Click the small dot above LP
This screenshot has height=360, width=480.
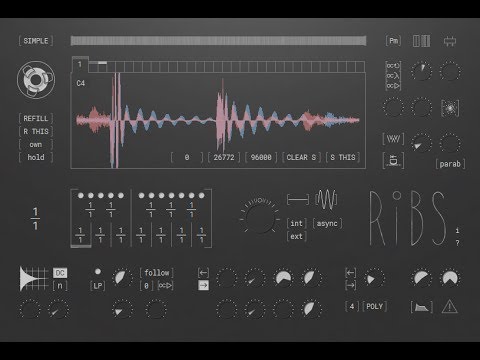[x=98, y=272]
